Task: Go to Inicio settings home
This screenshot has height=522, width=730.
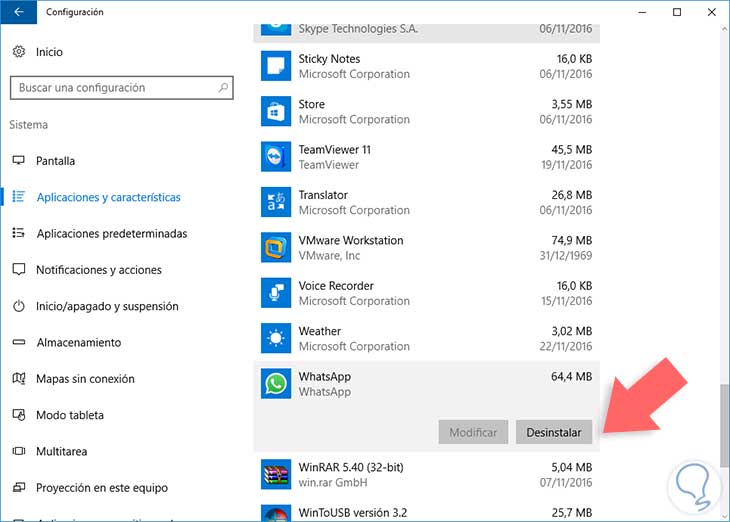Action: [49, 52]
